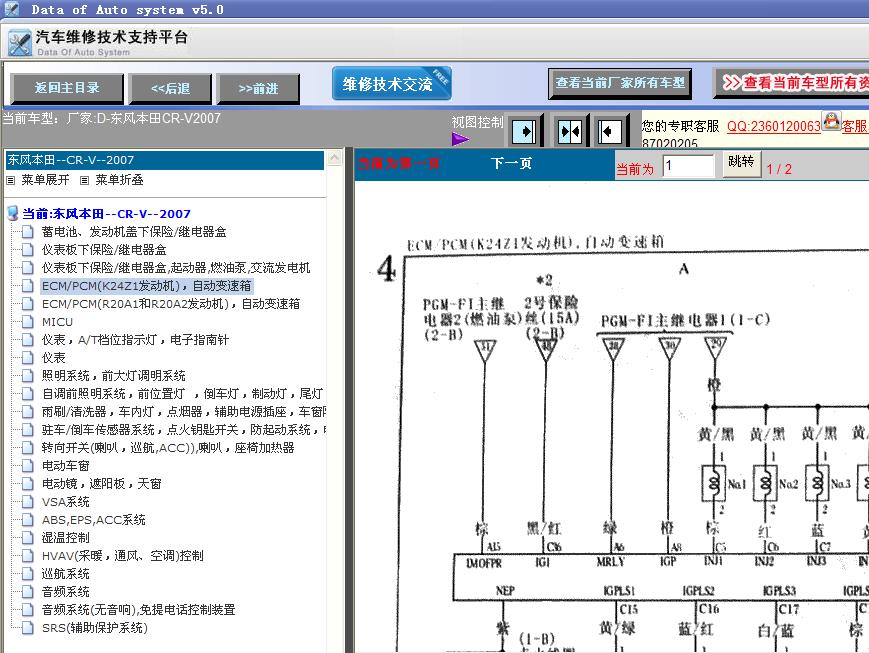Open 音频系统(无音响),免提电话控制装置
This screenshot has height=653, width=869.
[x=139, y=610]
